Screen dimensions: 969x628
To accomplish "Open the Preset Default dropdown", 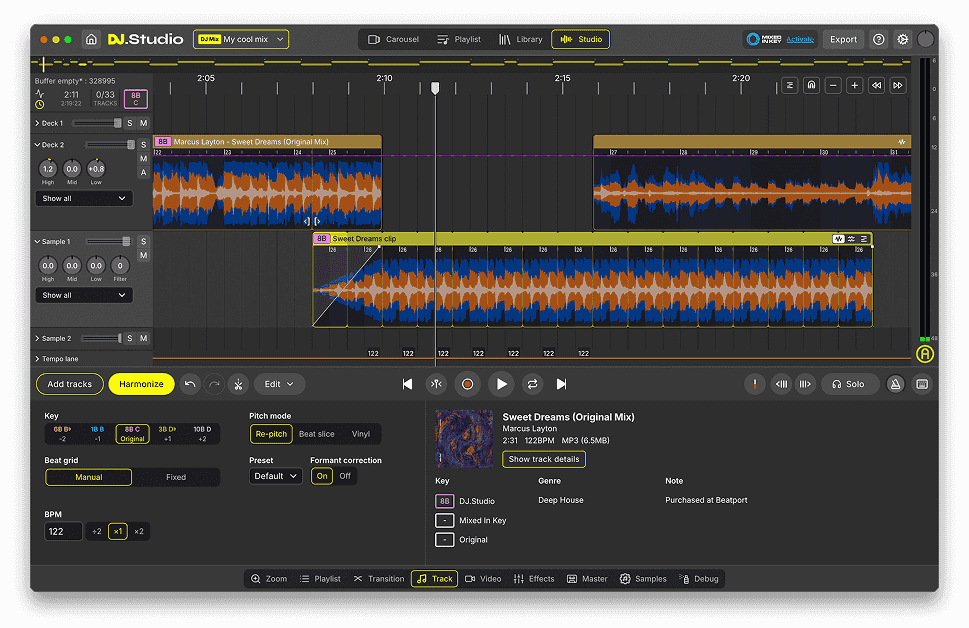I will click(275, 476).
